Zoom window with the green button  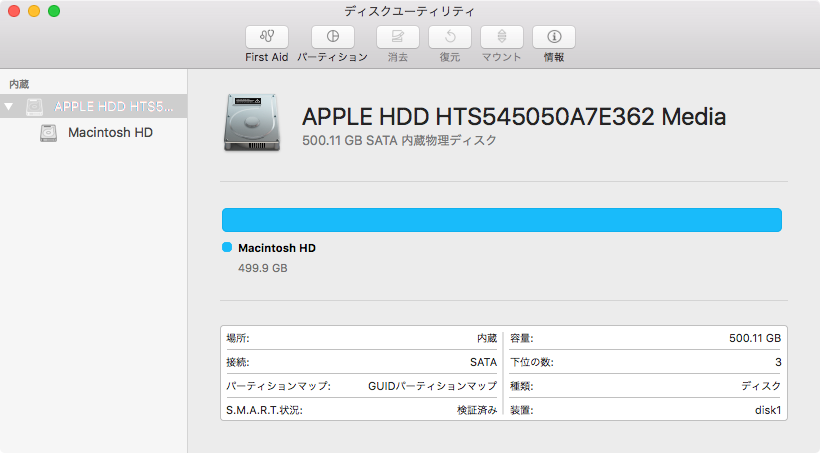point(54,11)
